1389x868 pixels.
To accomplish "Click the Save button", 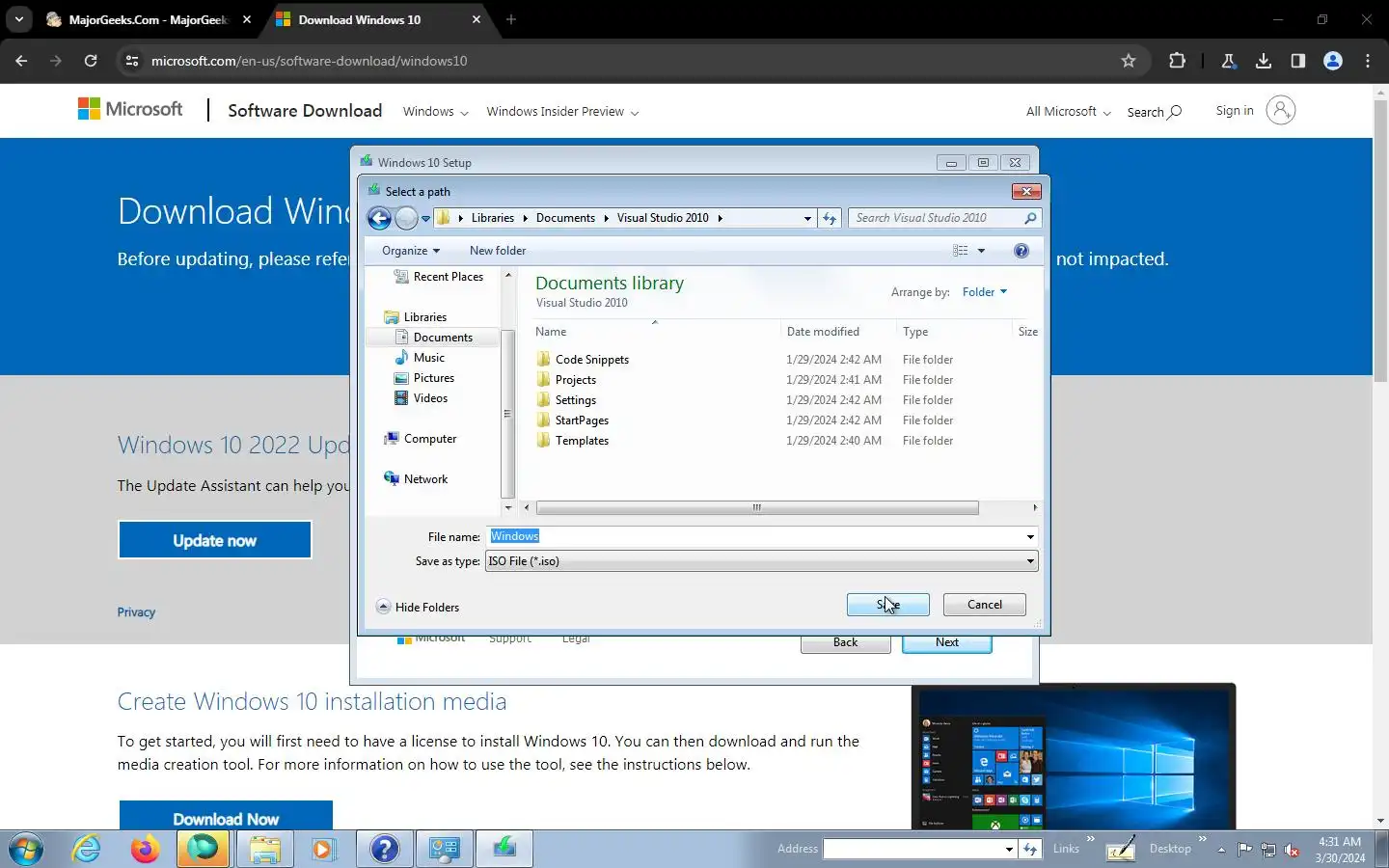I will click(x=888, y=605).
